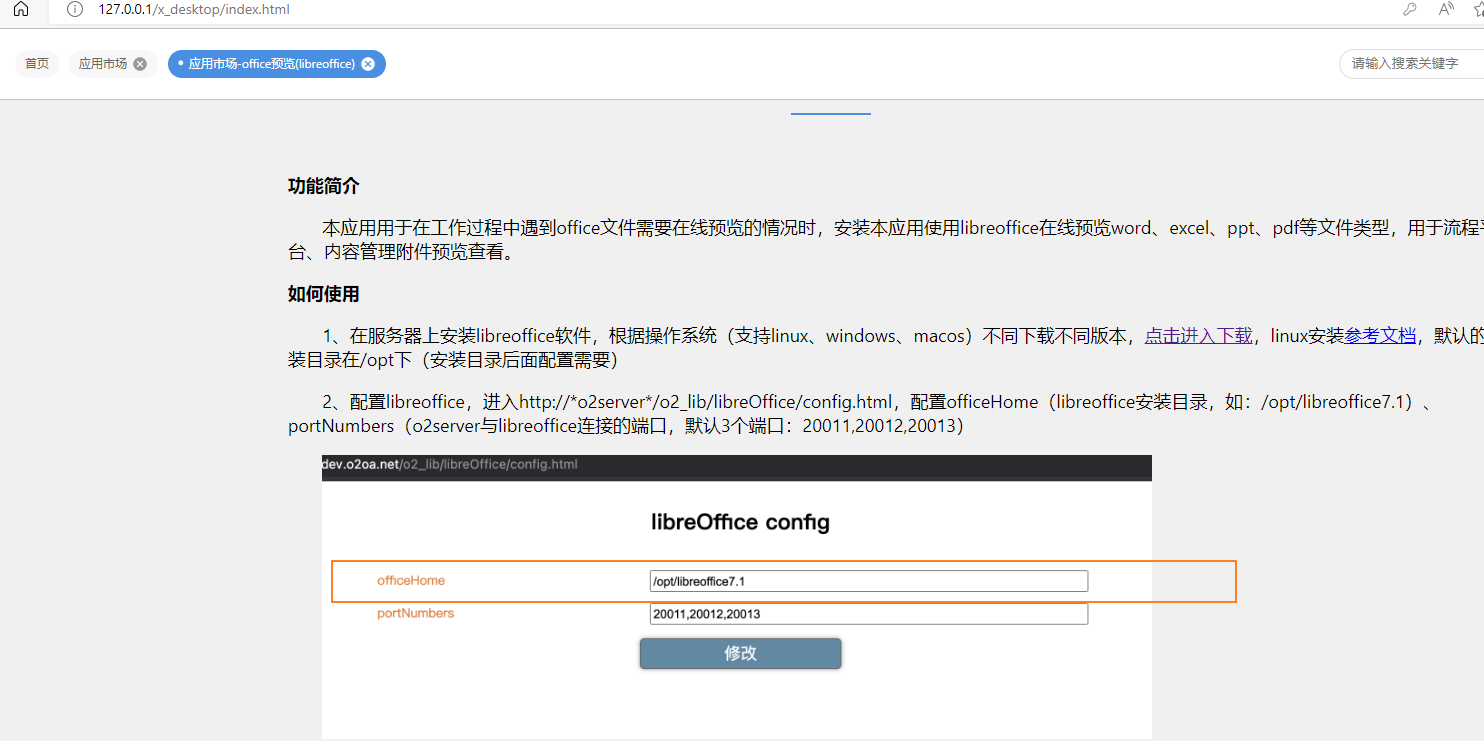This screenshot has height=741, width=1484.
Task: Click the 20011,20012,20013 field in the config image
Action: click(x=869, y=614)
